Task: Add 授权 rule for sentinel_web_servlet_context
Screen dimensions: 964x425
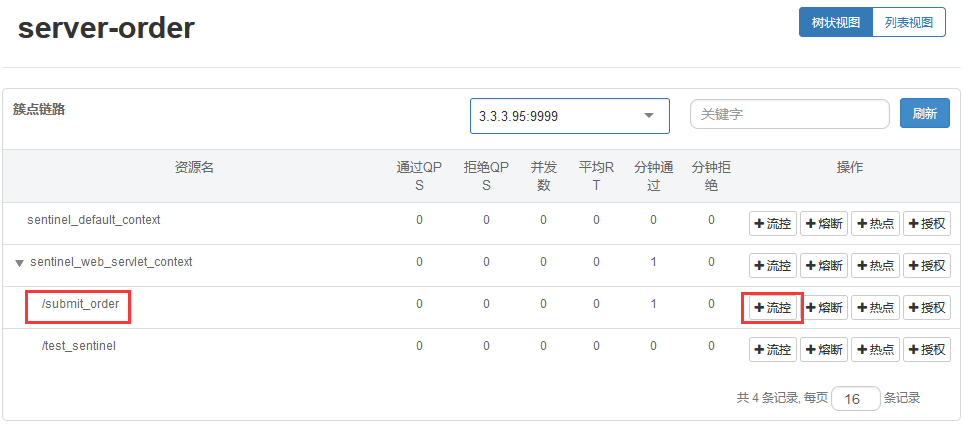Action: [927, 266]
